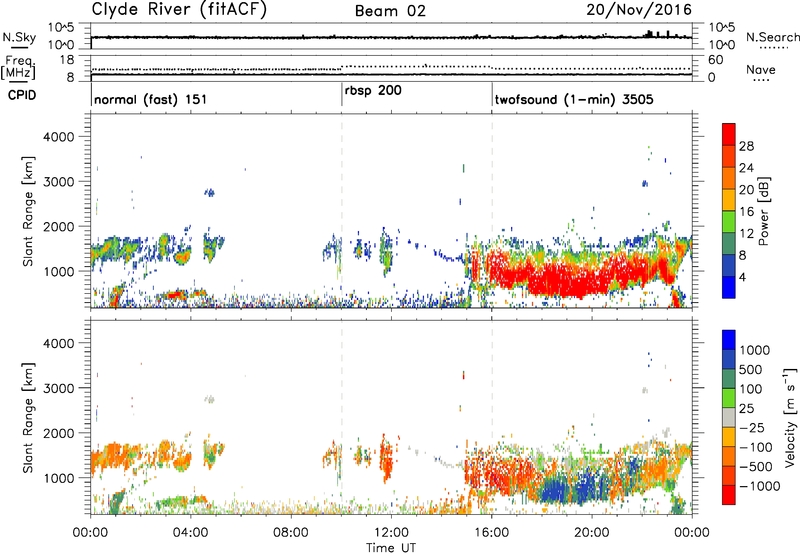Screen dimensions: 800x554
Task: Click the 'N.Sky' axis label
Action: (x=19, y=37)
